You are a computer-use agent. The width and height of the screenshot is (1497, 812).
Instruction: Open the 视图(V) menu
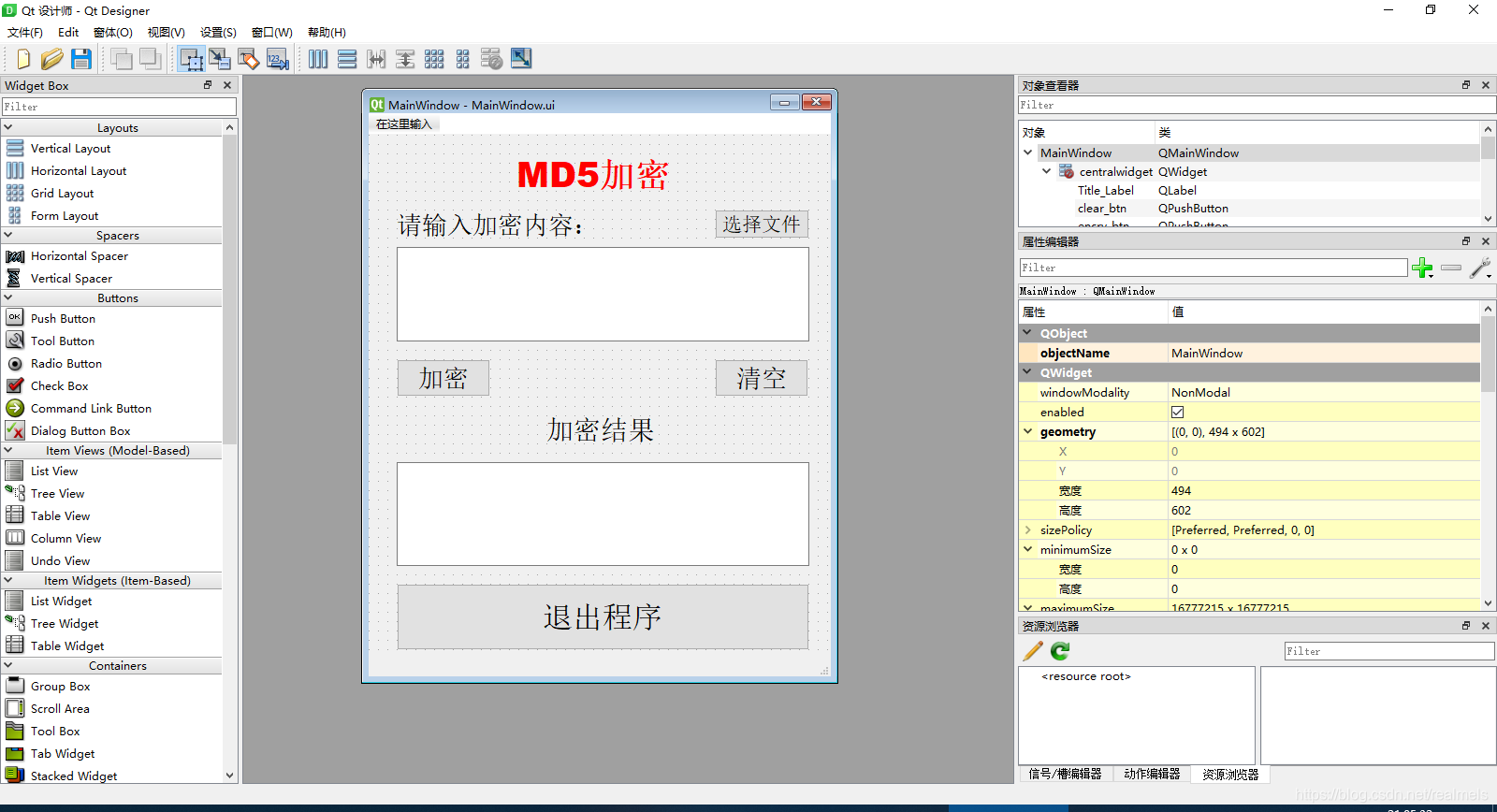coord(167,32)
